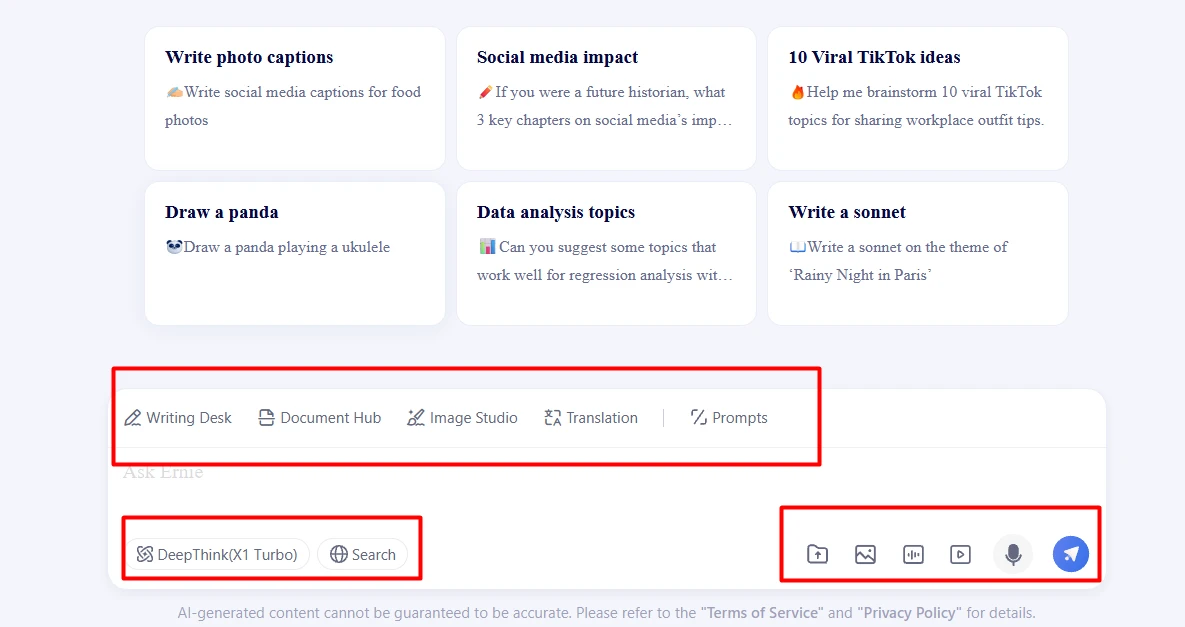The width and height of the screenshot is (1185, 627).
Task: Open the Document Hub tool
Action: pyautogui.click(x=320, y=418)
